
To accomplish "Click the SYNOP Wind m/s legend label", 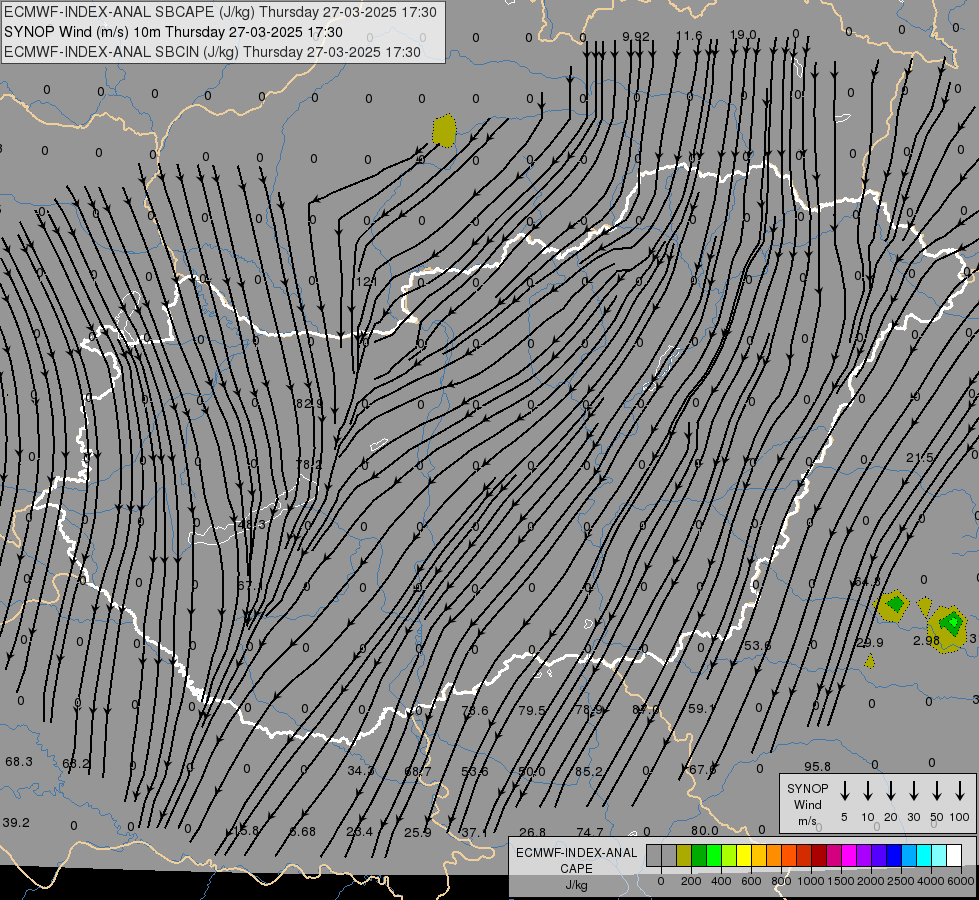I will coord(807,804).
